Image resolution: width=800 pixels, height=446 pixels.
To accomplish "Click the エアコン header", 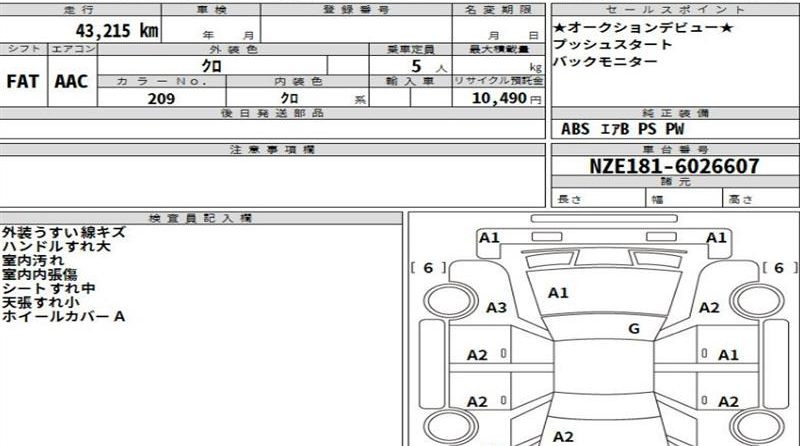I will click(x=73, y=49).
